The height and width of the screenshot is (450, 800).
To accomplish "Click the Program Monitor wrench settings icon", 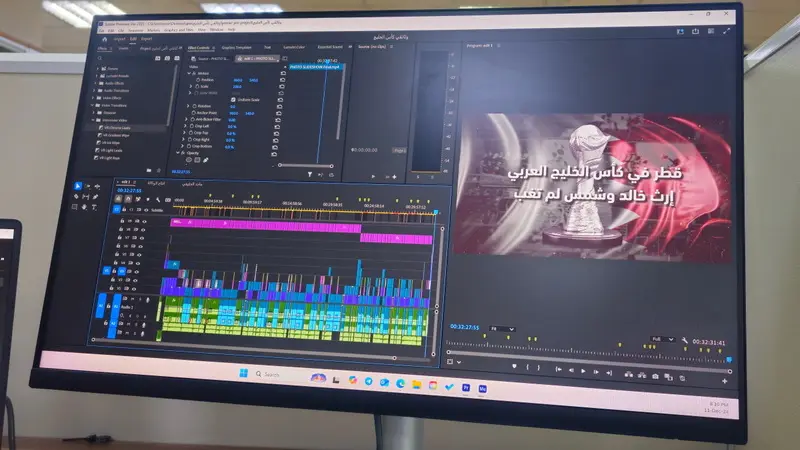I will click(685, 340).
